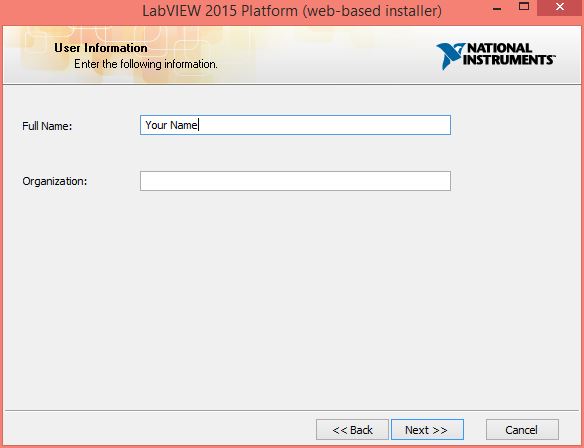Click the 'User Information' heading
This screenshot has width=584, height=448.
101,48
